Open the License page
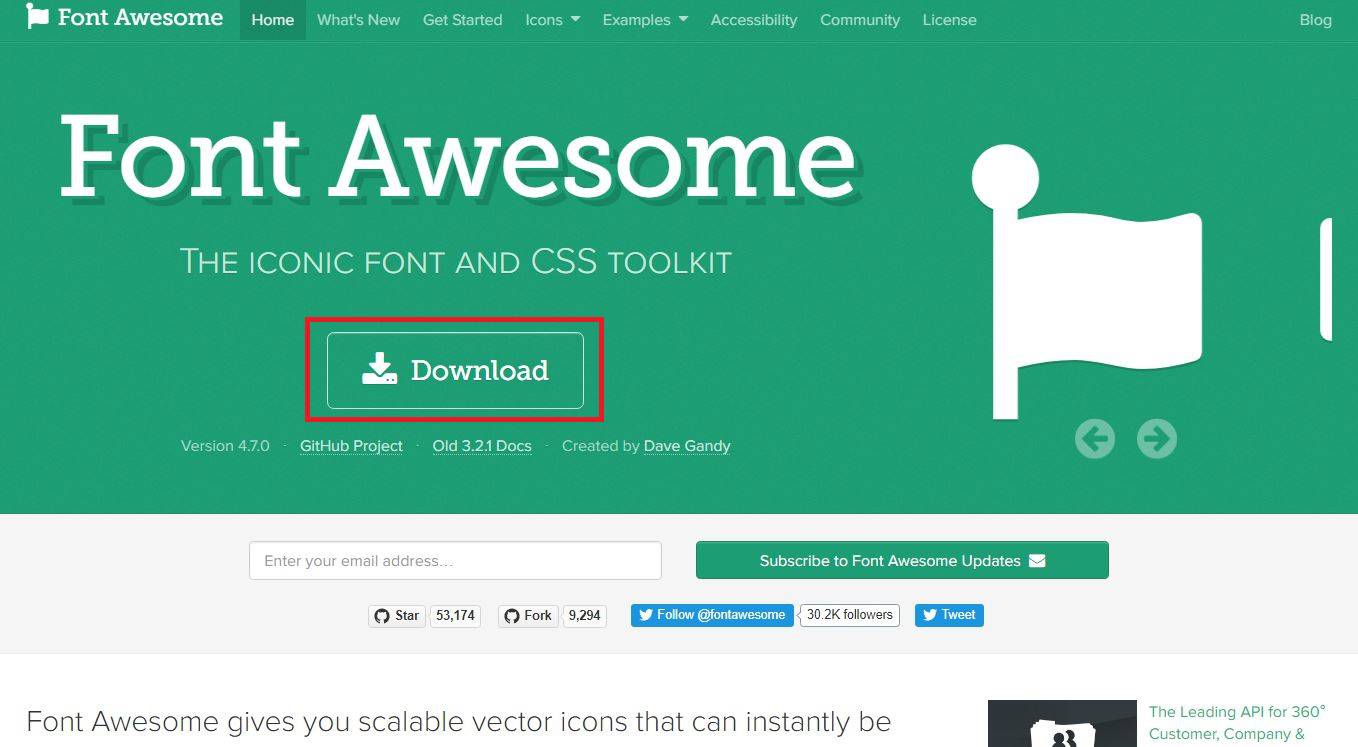The height and width of the screenshot is (747, 1358). 949,20
